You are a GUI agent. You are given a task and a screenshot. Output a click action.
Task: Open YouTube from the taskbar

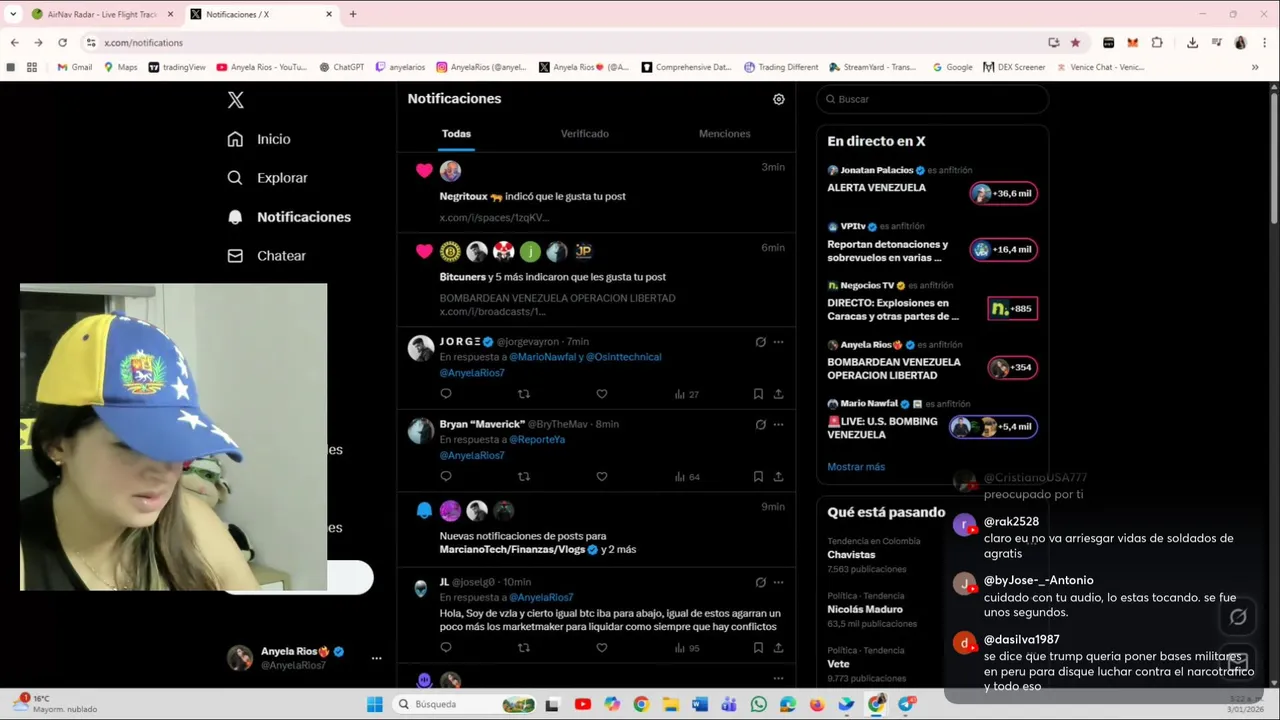click(583, 704)
